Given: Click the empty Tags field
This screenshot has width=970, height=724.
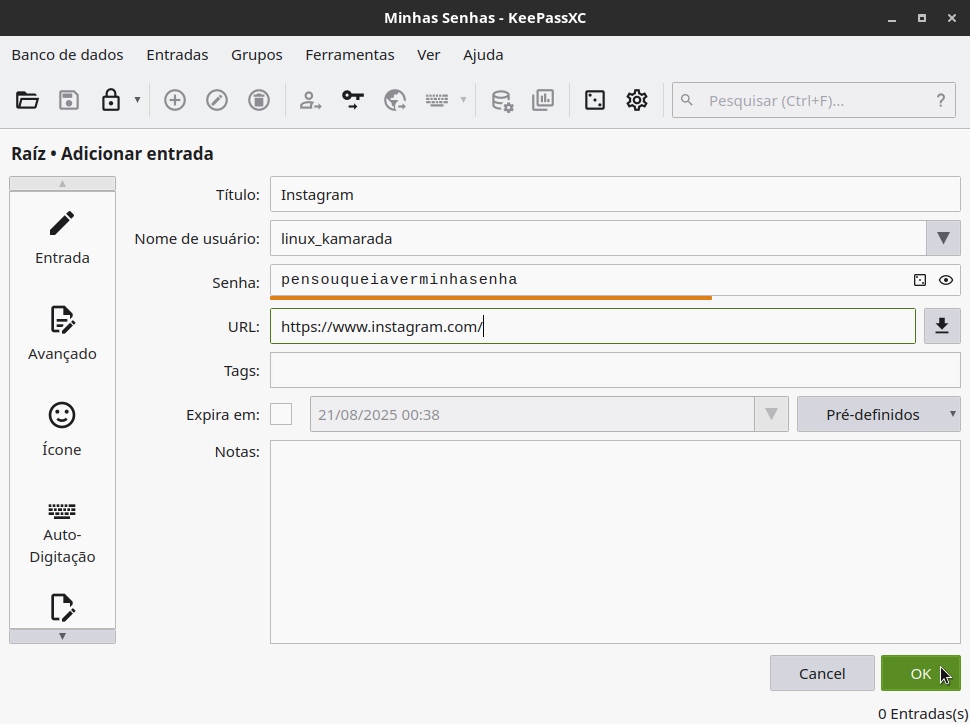Looking at the screenshot, I should 615,370.
